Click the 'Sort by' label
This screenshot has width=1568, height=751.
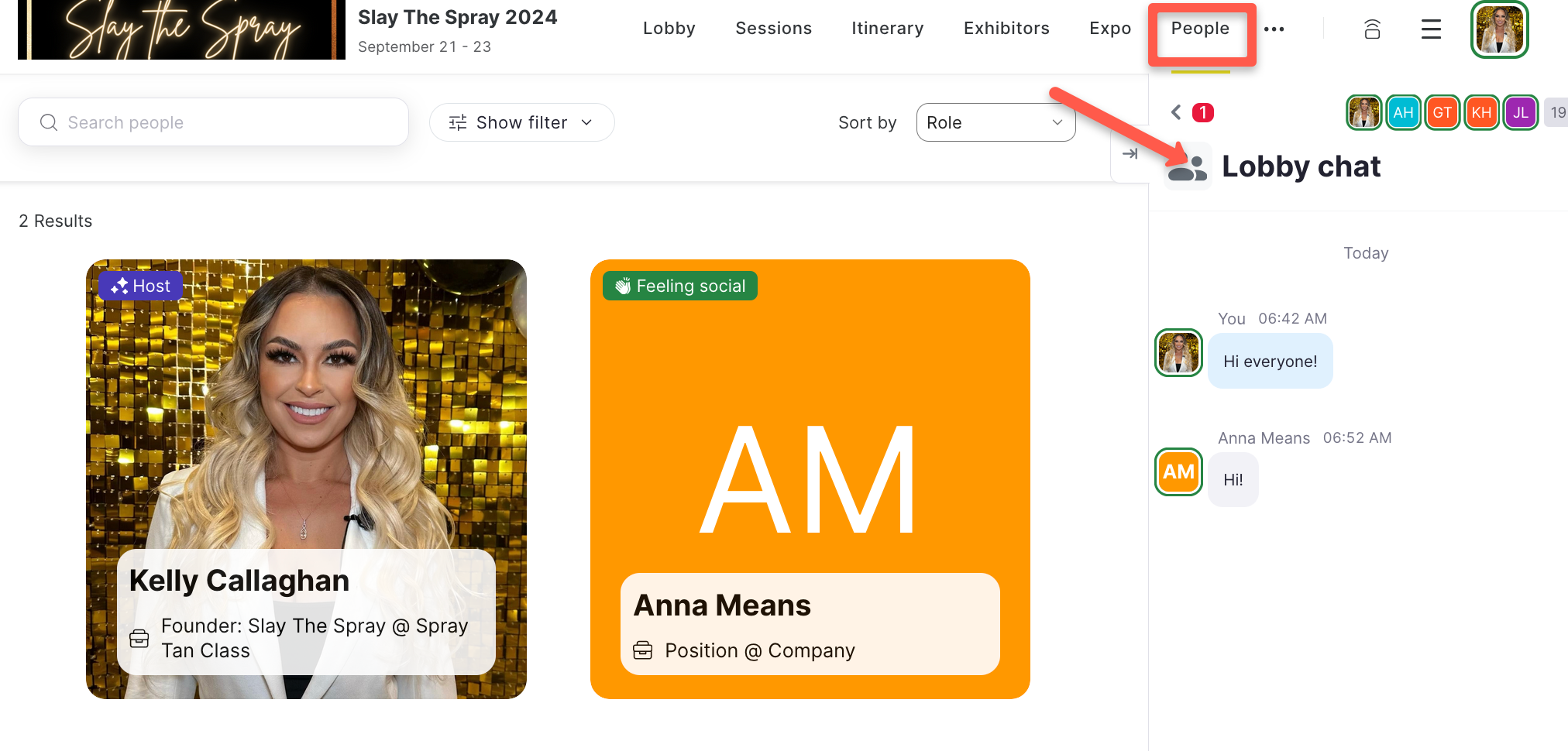867,123
